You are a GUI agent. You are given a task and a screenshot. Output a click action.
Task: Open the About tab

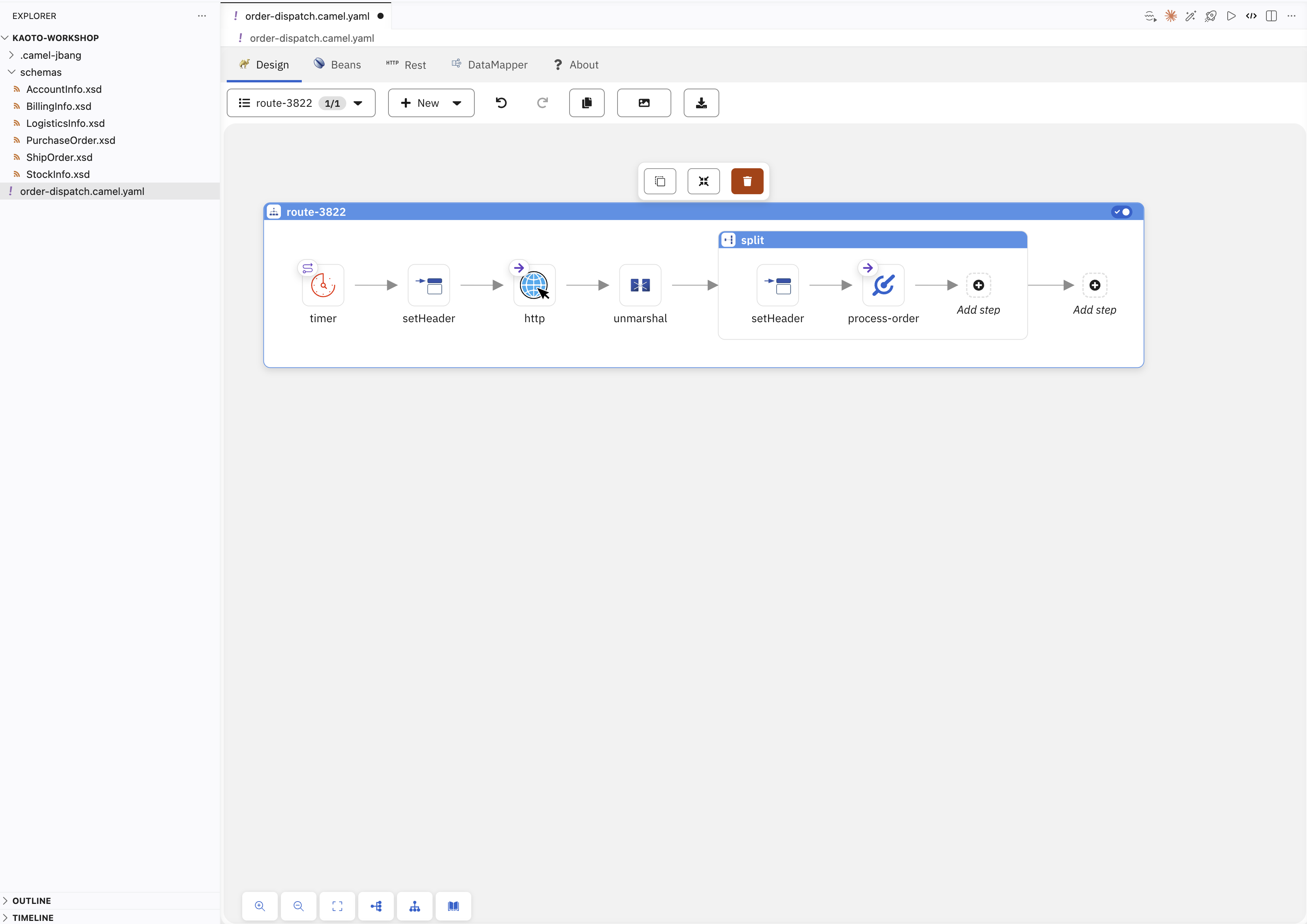click(576, 64)
